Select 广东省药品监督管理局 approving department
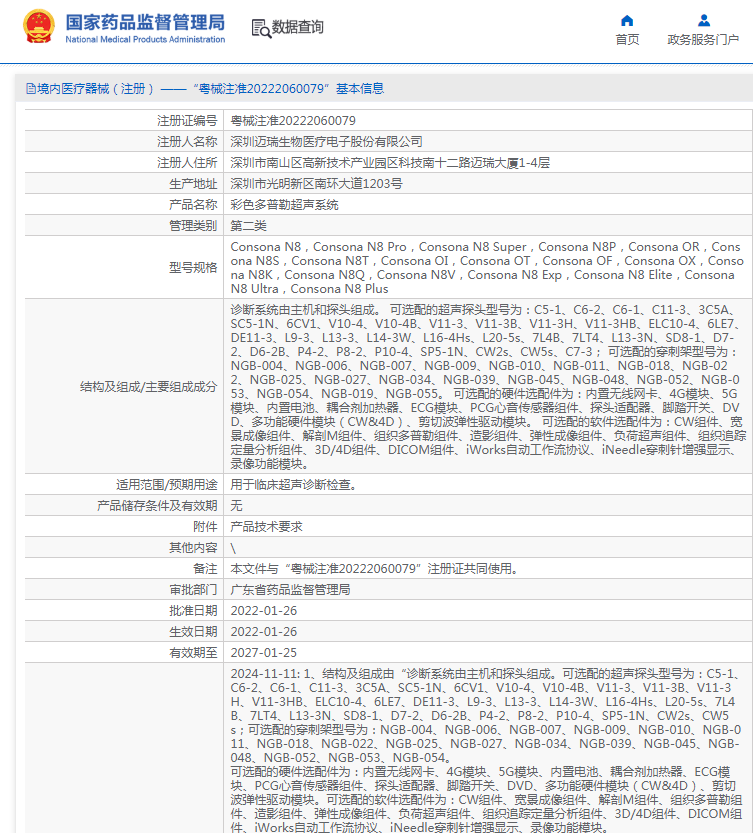The width and height of the screenshot is (753, 833). pos(290,590)
